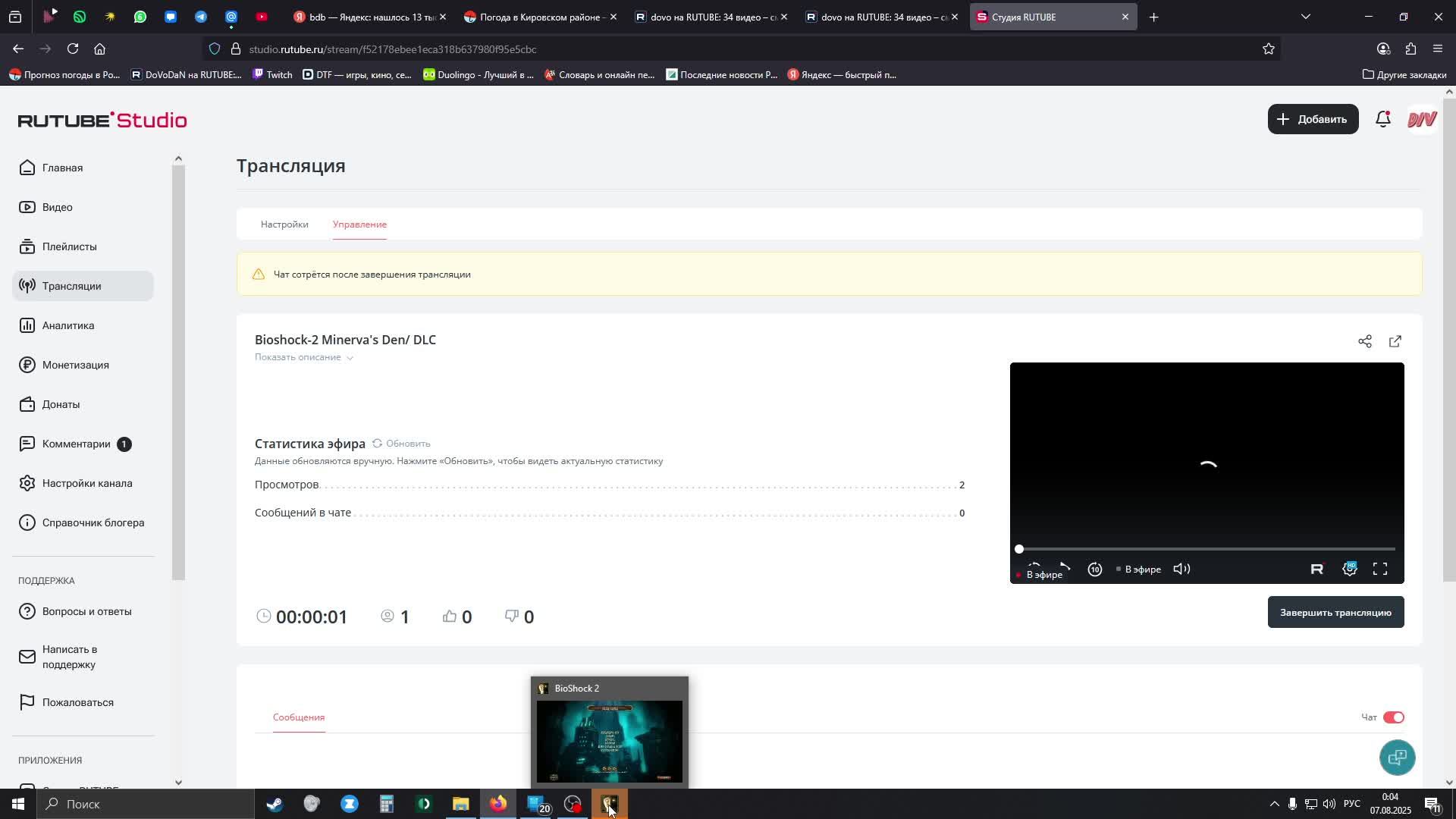Click the Обновить refresh statistics icon
Viewport: 1456px width, 819px height.
pos(377,444)
